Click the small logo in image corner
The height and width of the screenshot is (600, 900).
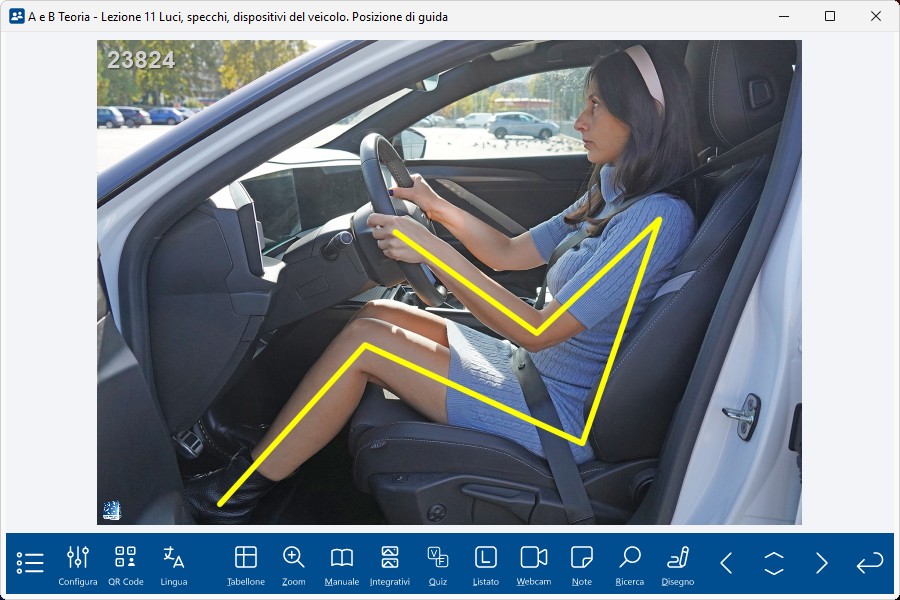[111, 510]
